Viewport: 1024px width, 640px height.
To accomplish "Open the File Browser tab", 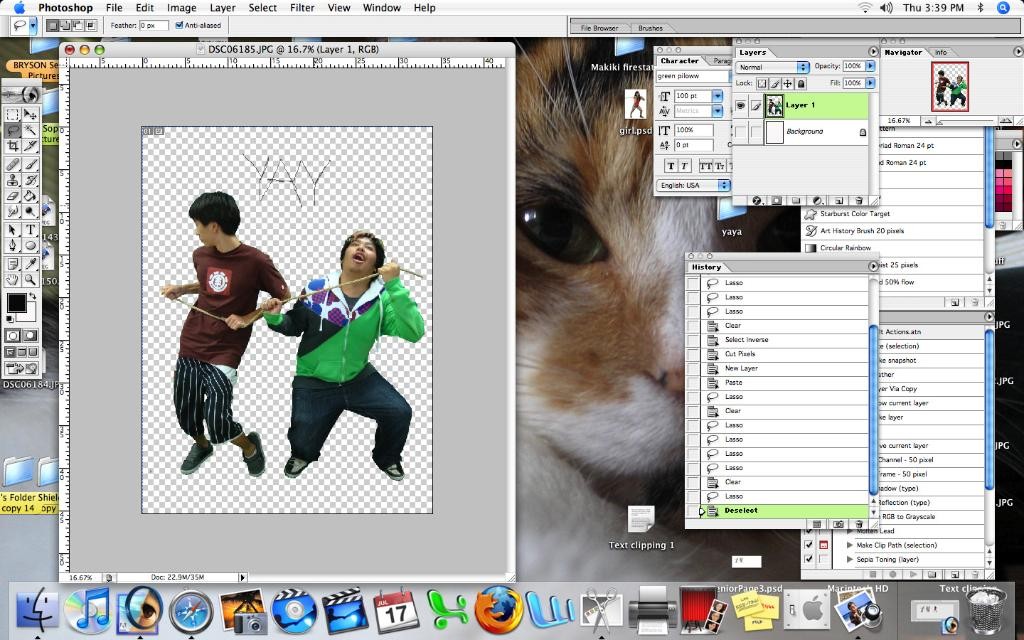I will pos(600,28).
